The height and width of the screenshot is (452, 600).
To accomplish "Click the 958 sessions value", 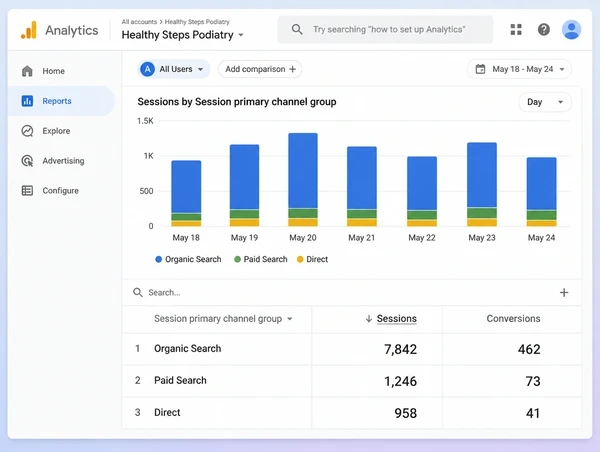I will [406, 413].
